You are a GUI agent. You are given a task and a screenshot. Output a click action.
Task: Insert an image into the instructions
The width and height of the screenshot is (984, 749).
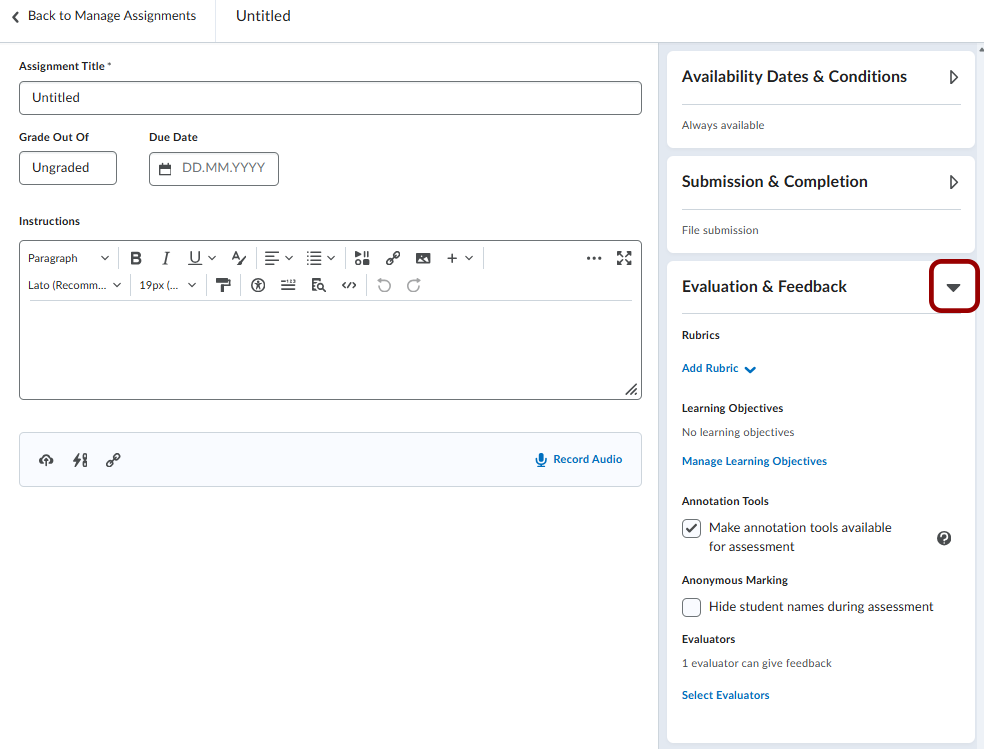click(423, 258)
